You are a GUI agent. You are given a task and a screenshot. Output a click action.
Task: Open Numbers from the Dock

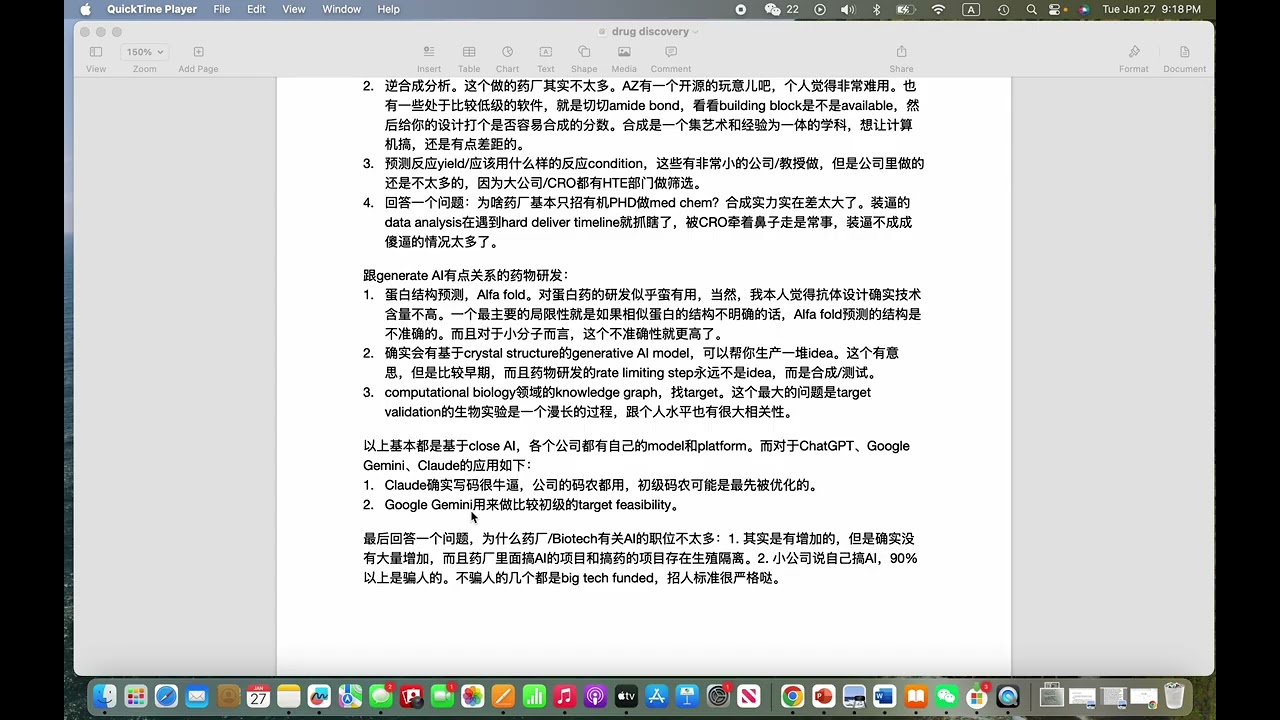534,696
